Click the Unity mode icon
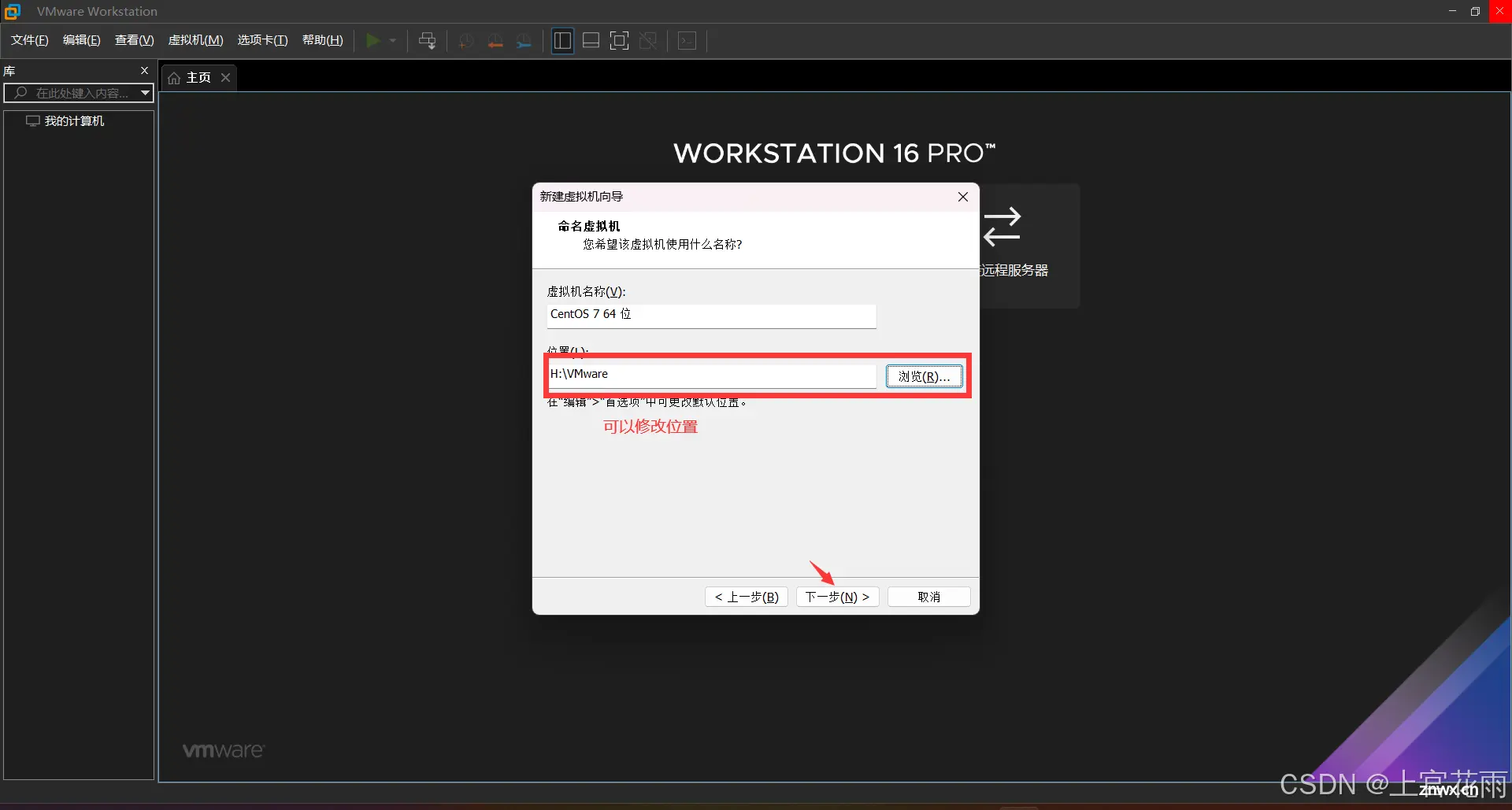The image size is (1512, 810). 648,40
